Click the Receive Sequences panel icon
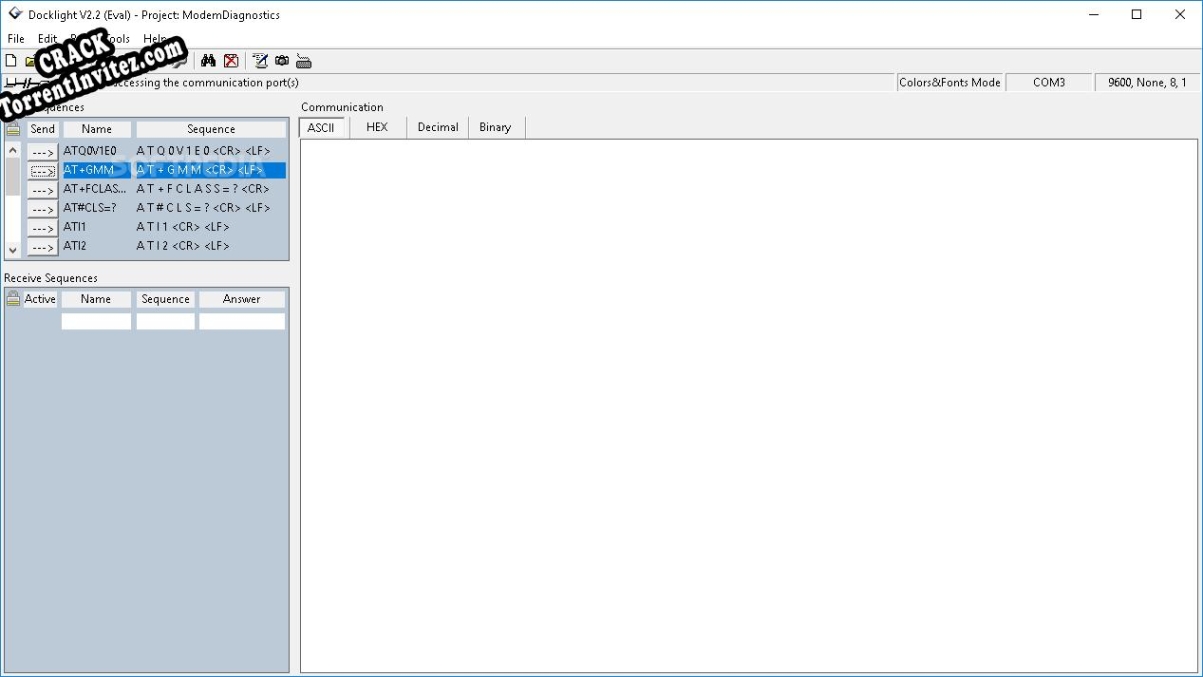1203x677 pixels. pyautogui.click(x=13, y=298)
